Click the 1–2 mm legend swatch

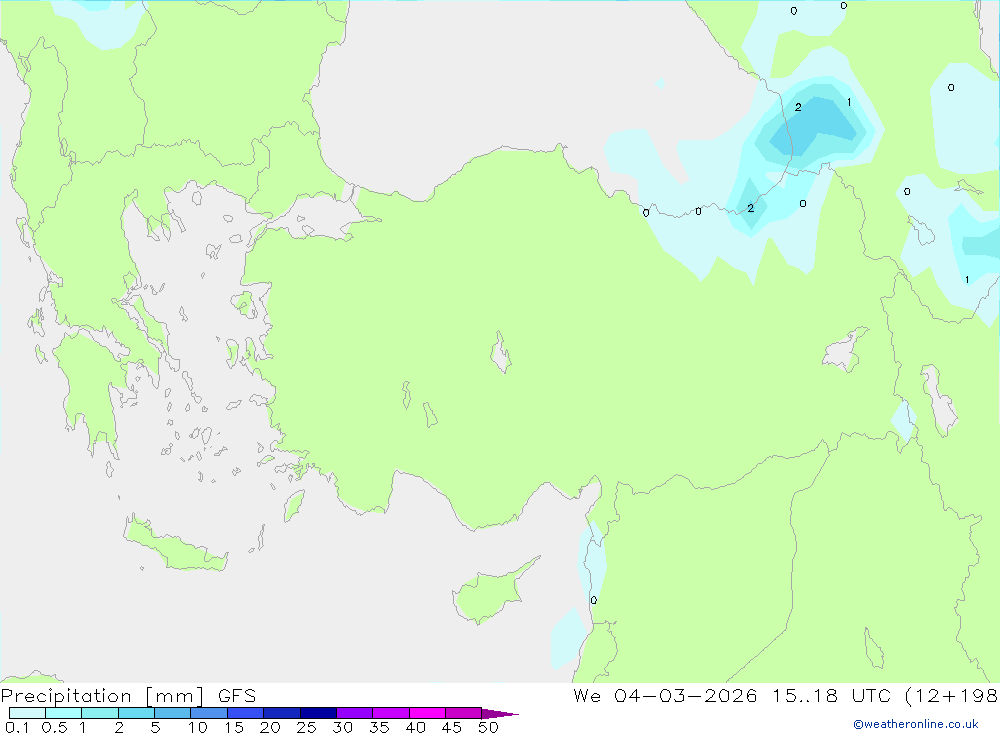point(100,713)
